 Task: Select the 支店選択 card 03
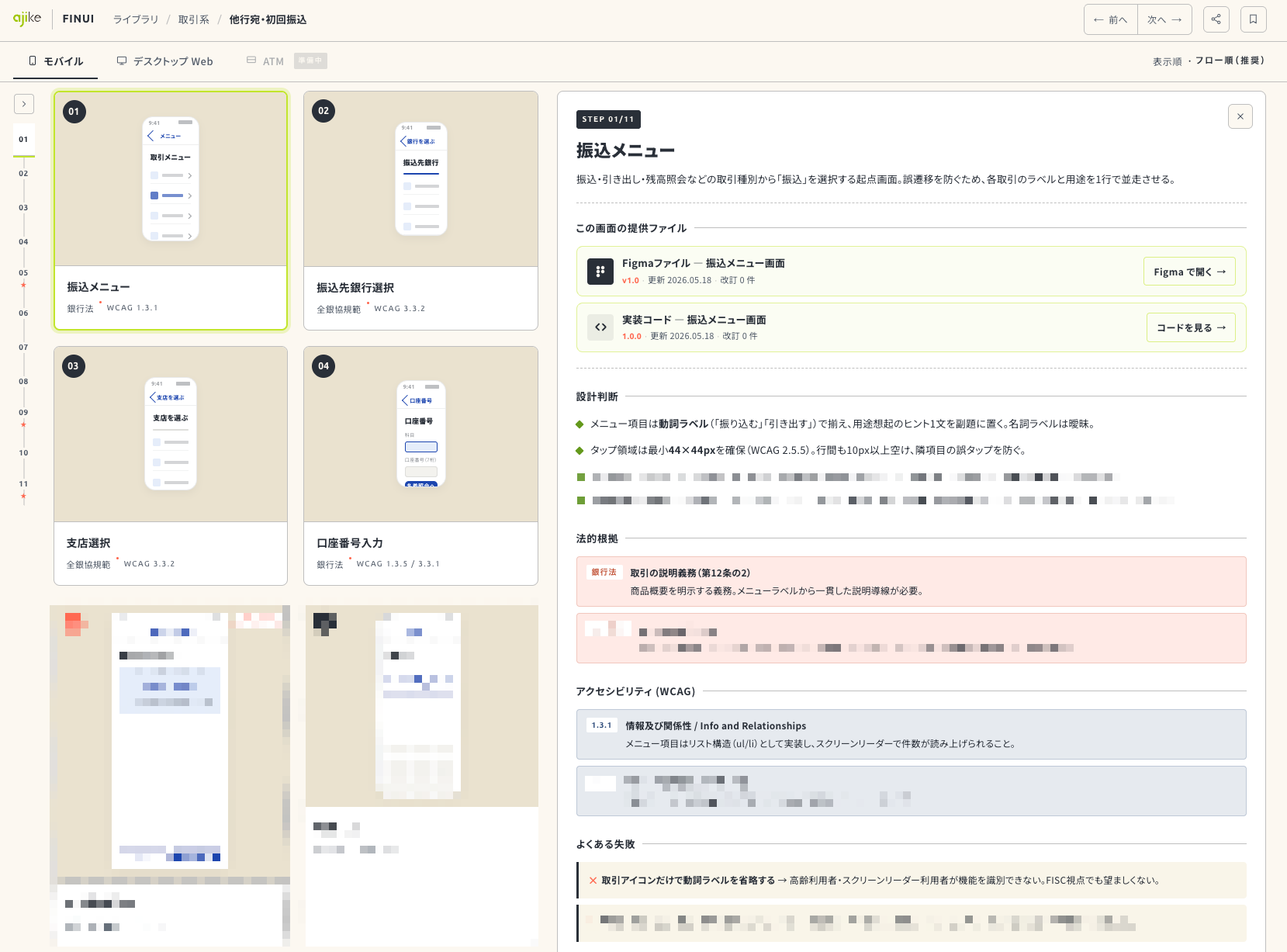pyautogui.click(x=171, y=466)
